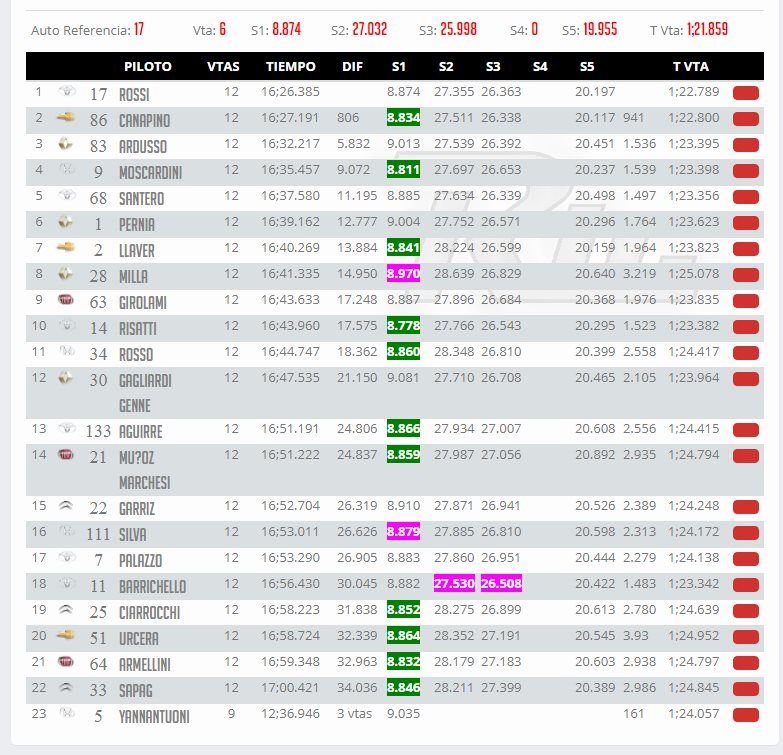Click the Honda logo beside Girolami
783x755 pixels.
(x=66, y=300)
